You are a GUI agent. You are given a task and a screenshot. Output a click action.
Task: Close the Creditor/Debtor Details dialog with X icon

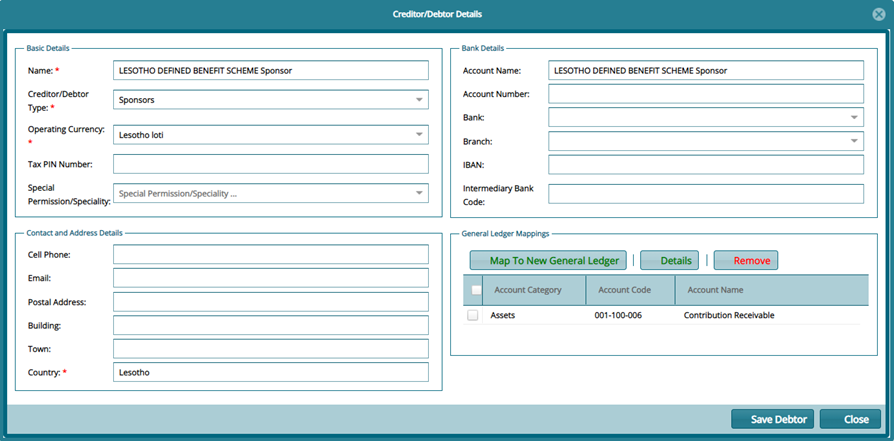879,14
